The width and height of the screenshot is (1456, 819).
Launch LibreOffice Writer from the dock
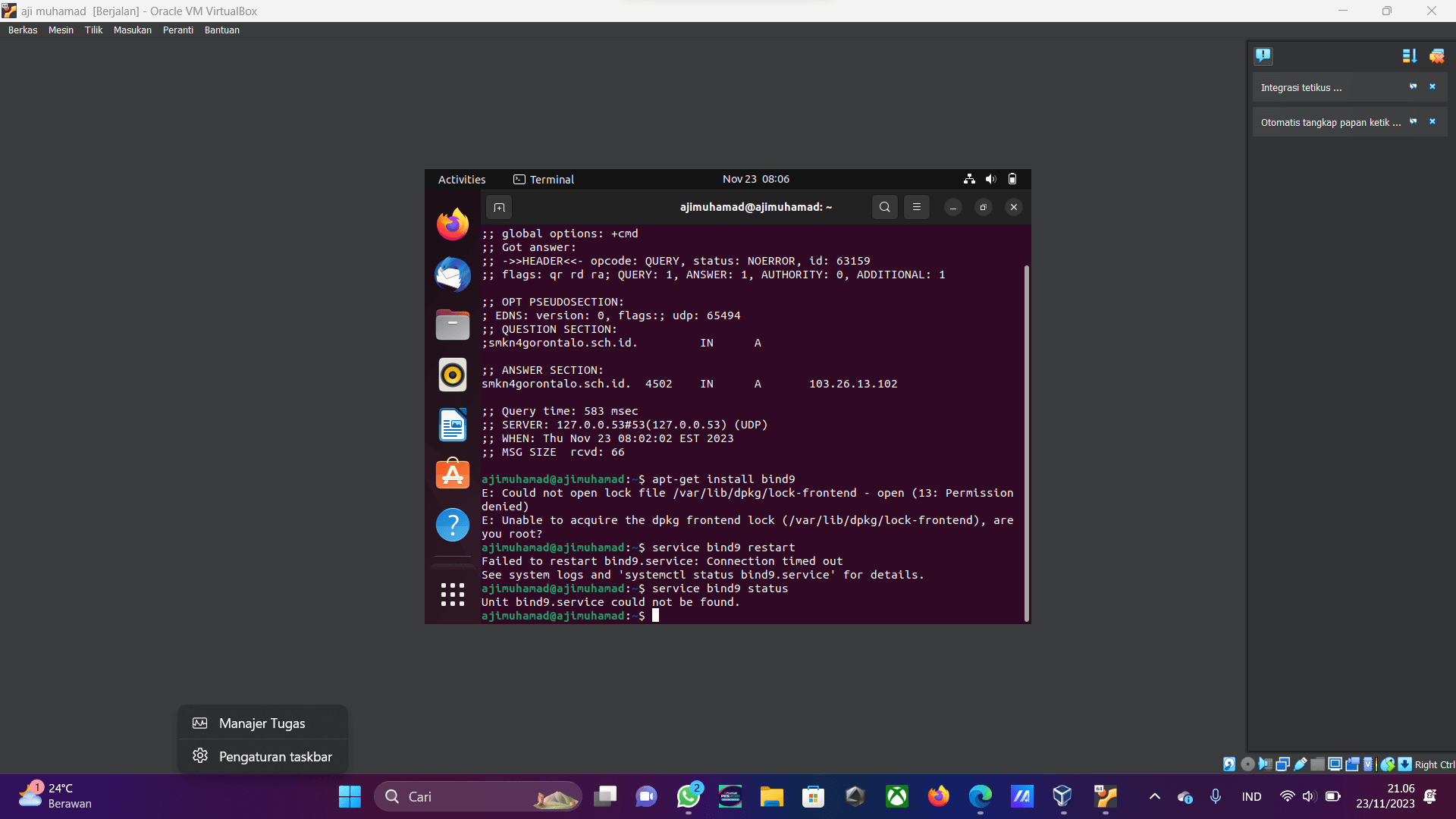tap(453, 425)
